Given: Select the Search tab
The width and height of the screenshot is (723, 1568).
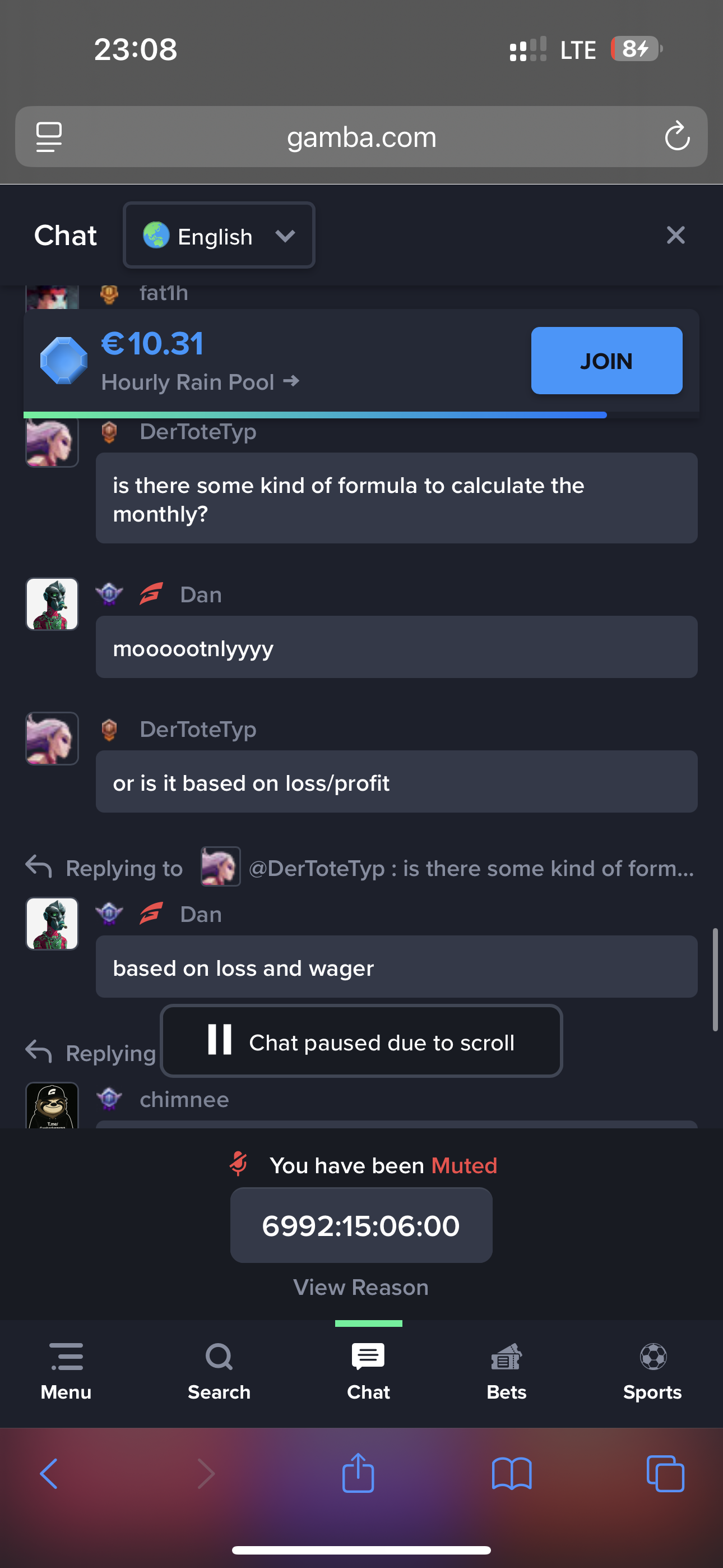Looking at the screenshot, I should pyautogui.click(x=219, y=1372).
